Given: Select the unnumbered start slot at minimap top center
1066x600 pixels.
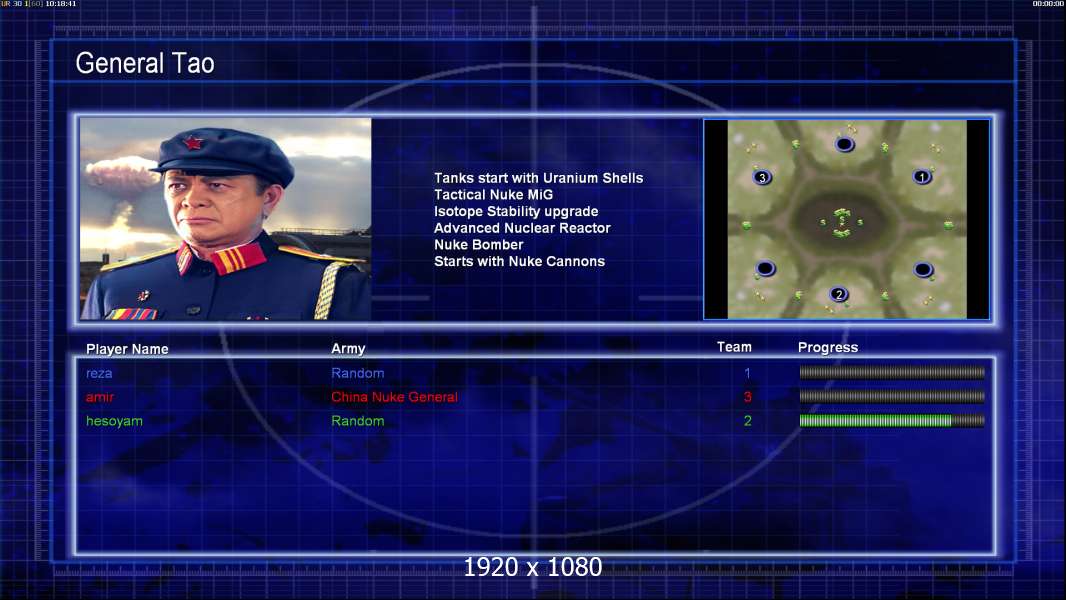Looking at the screenshot, I should coord(844,144).
